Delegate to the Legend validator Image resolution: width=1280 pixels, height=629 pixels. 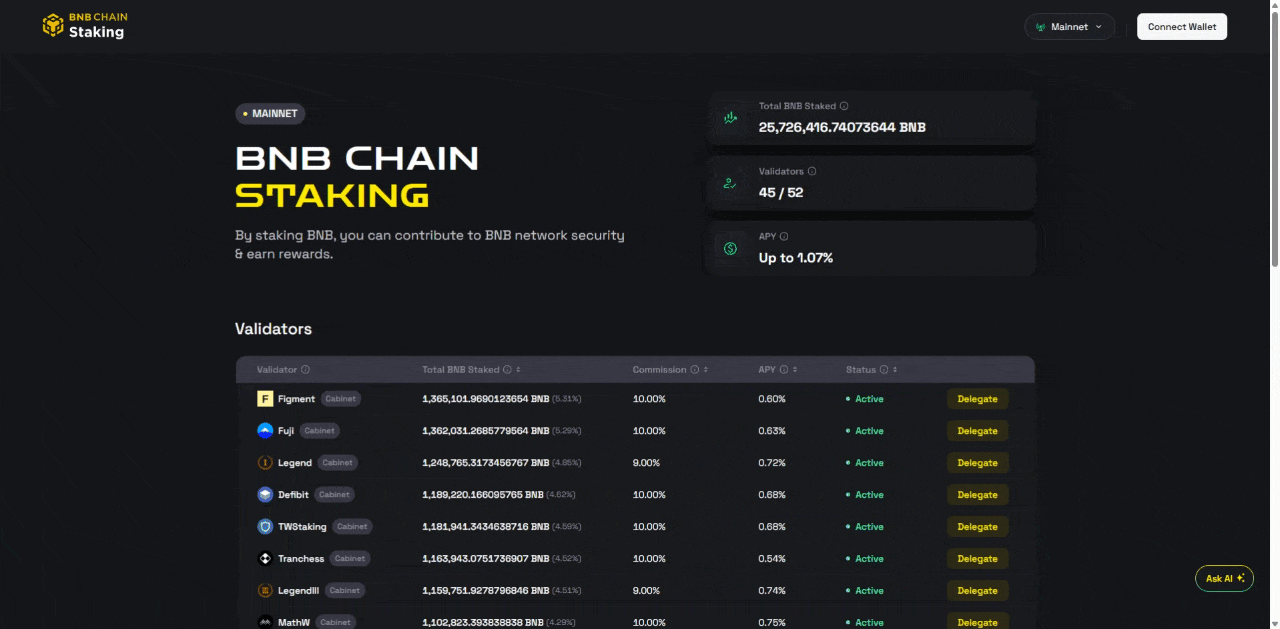[977, 463]
